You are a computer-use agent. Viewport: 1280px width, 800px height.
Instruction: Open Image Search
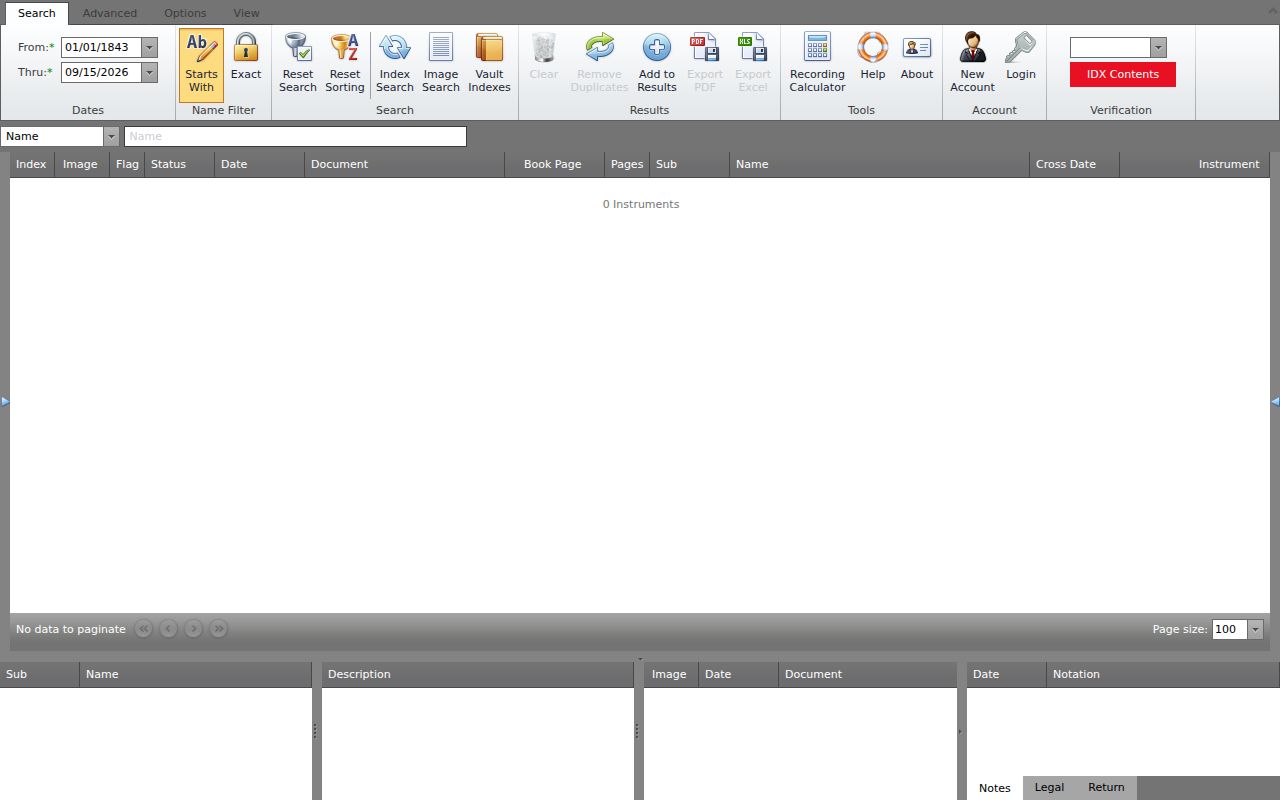(x=441, y=65)
